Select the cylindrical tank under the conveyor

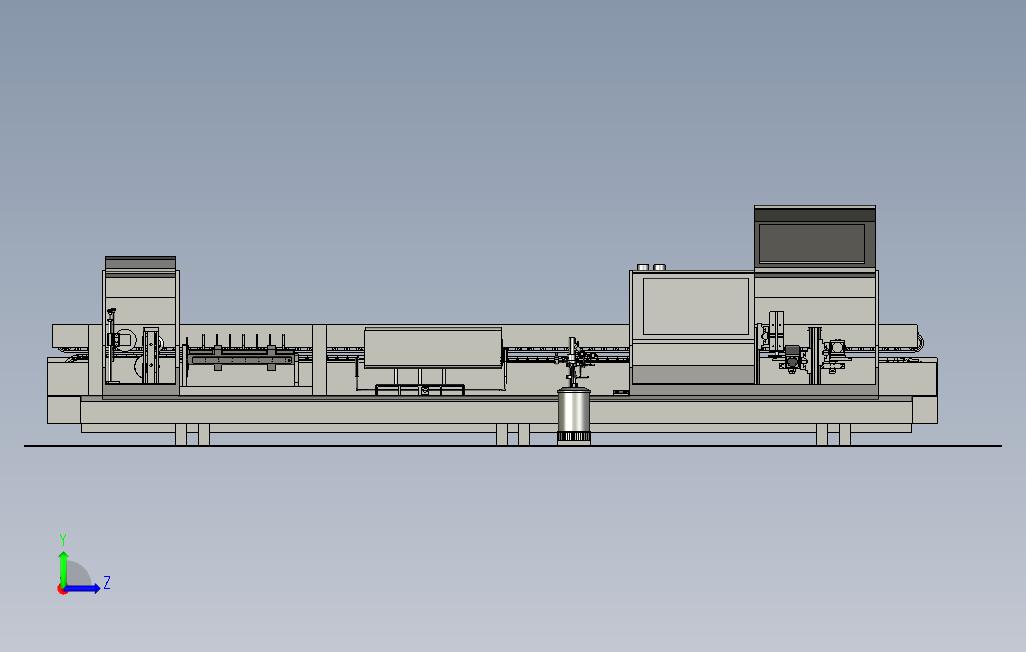(574, 416)
